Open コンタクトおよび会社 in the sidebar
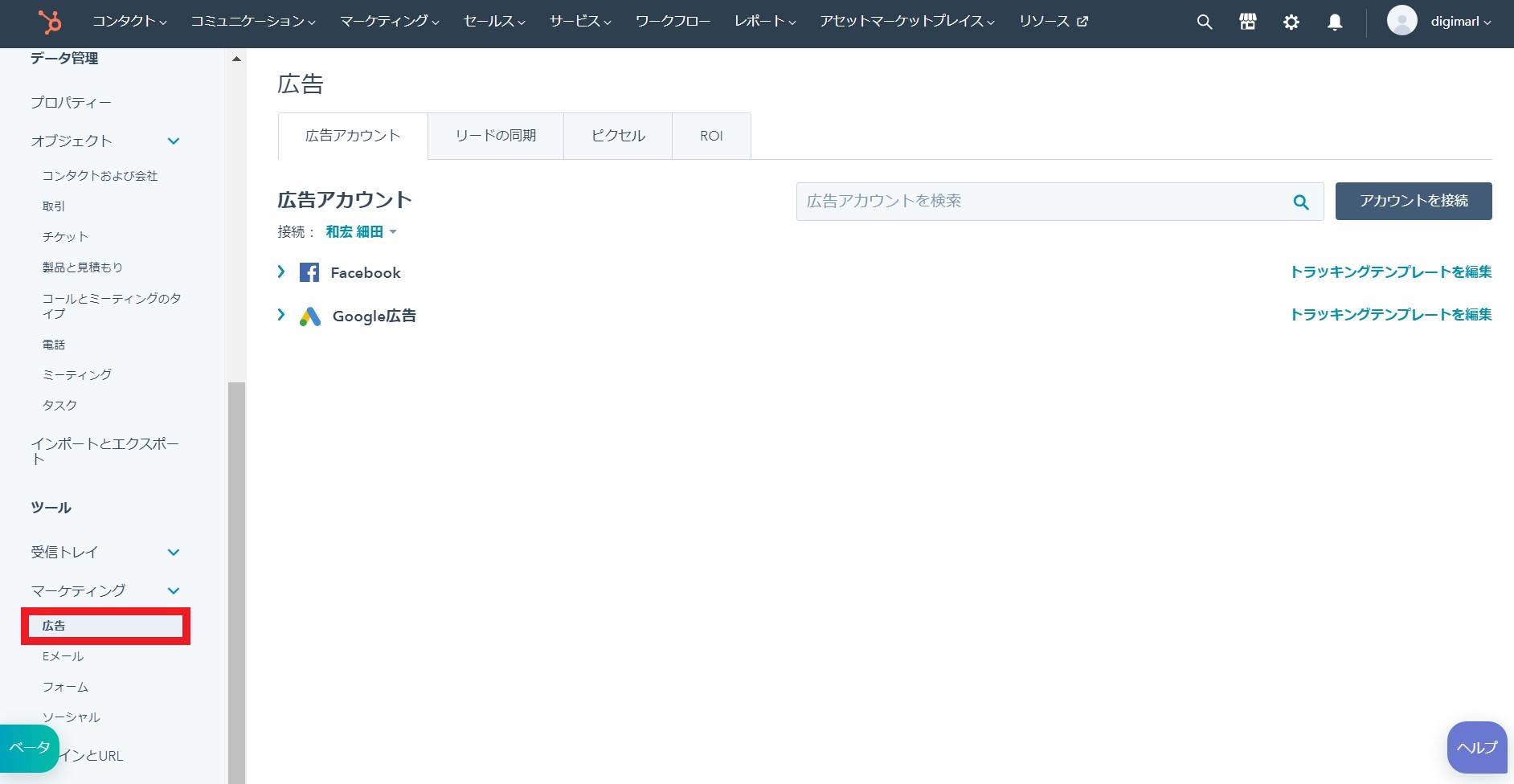 (x=100, y=176)
